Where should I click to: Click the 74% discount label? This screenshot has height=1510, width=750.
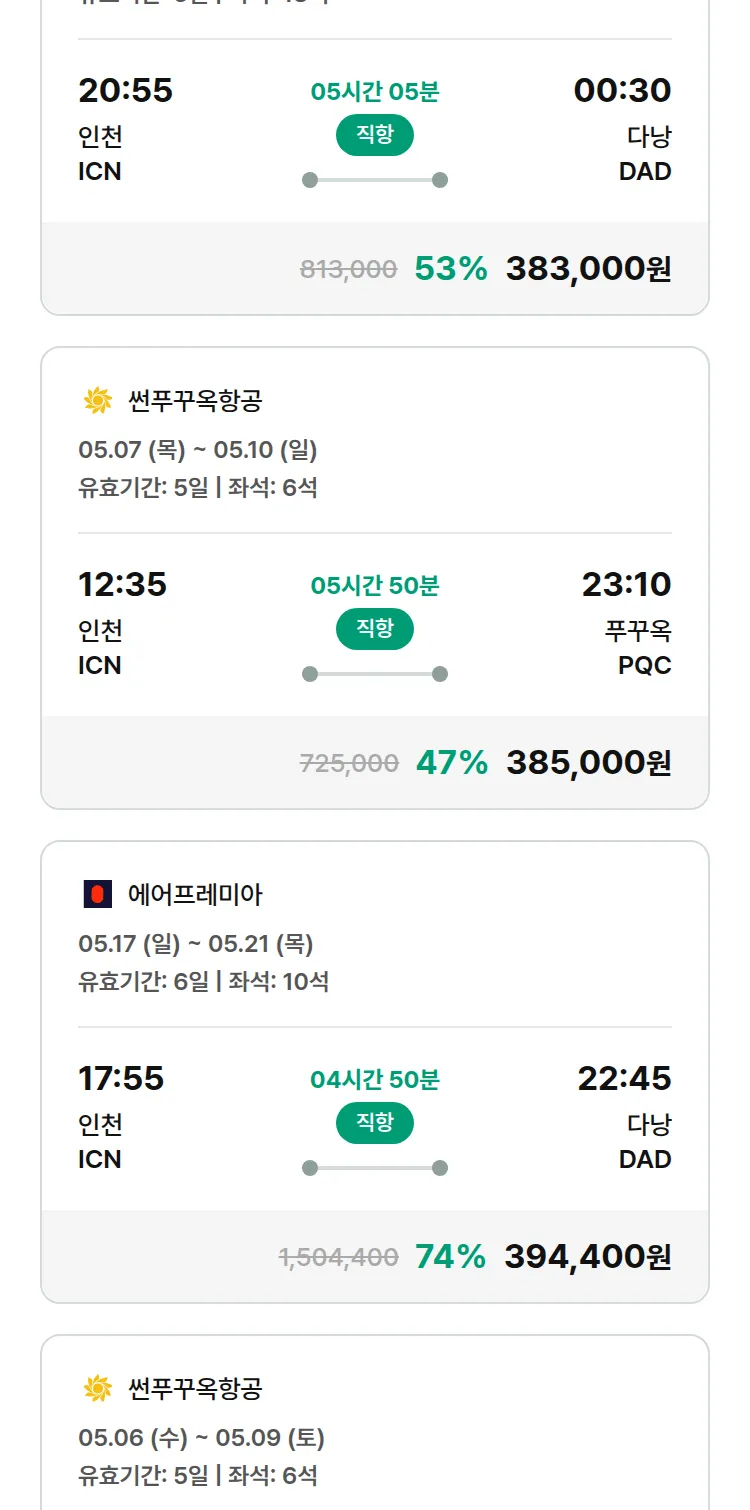451,1256
